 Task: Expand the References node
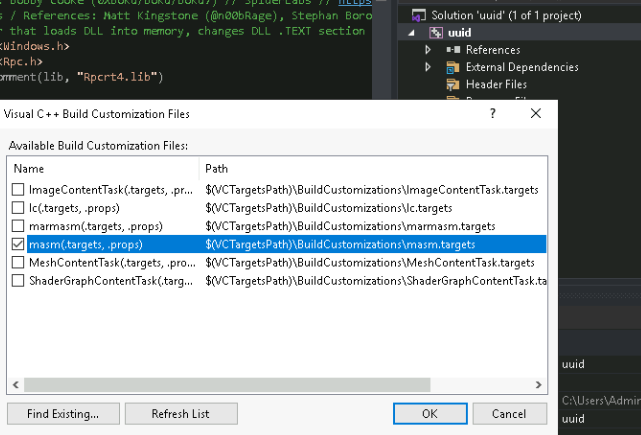[x=428, y=50]
